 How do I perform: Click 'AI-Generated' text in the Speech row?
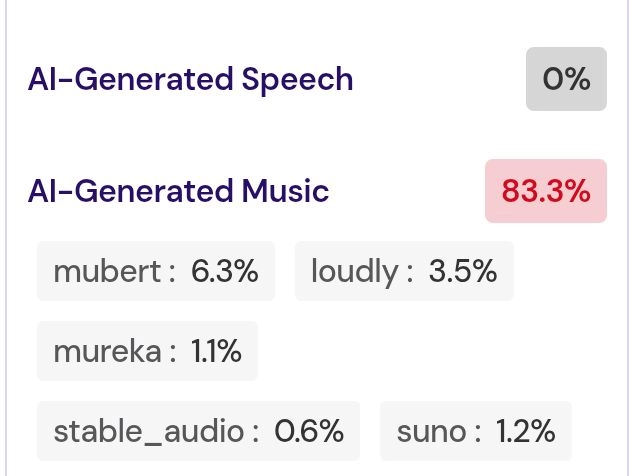(131, 80)
